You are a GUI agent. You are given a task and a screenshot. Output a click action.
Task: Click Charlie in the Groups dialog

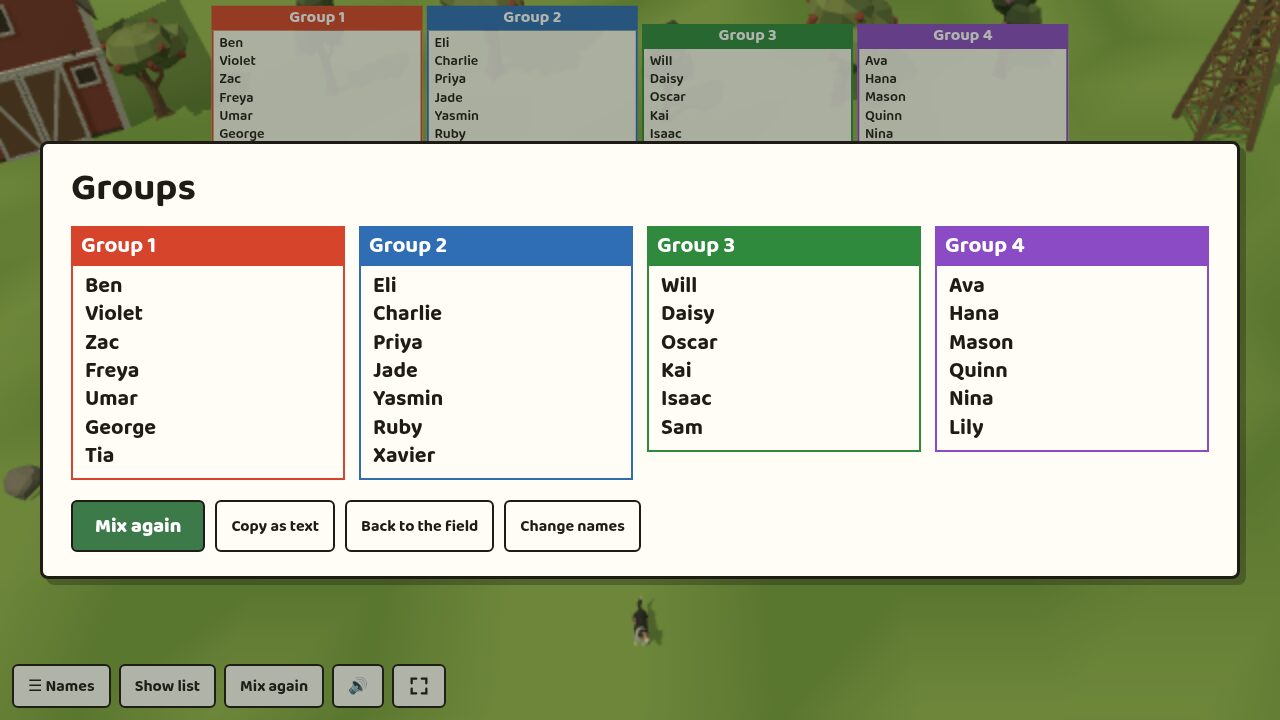(407, 313)
